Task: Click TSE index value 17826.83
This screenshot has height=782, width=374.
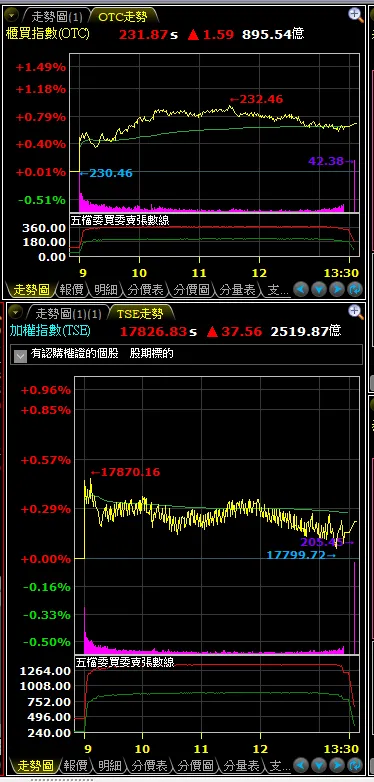Action: click(154, 331)
